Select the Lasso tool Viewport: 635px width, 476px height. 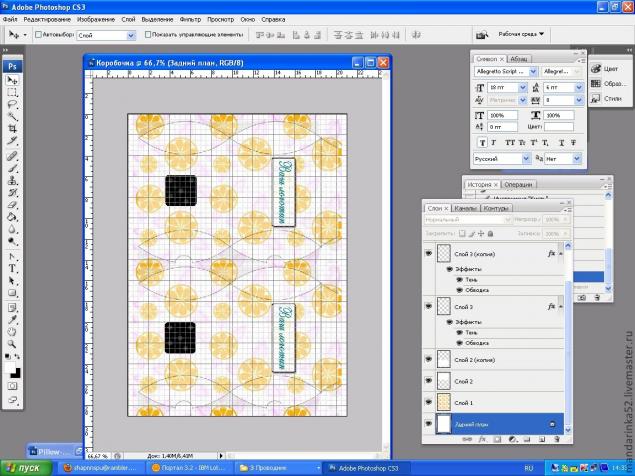tap(13, 105)
